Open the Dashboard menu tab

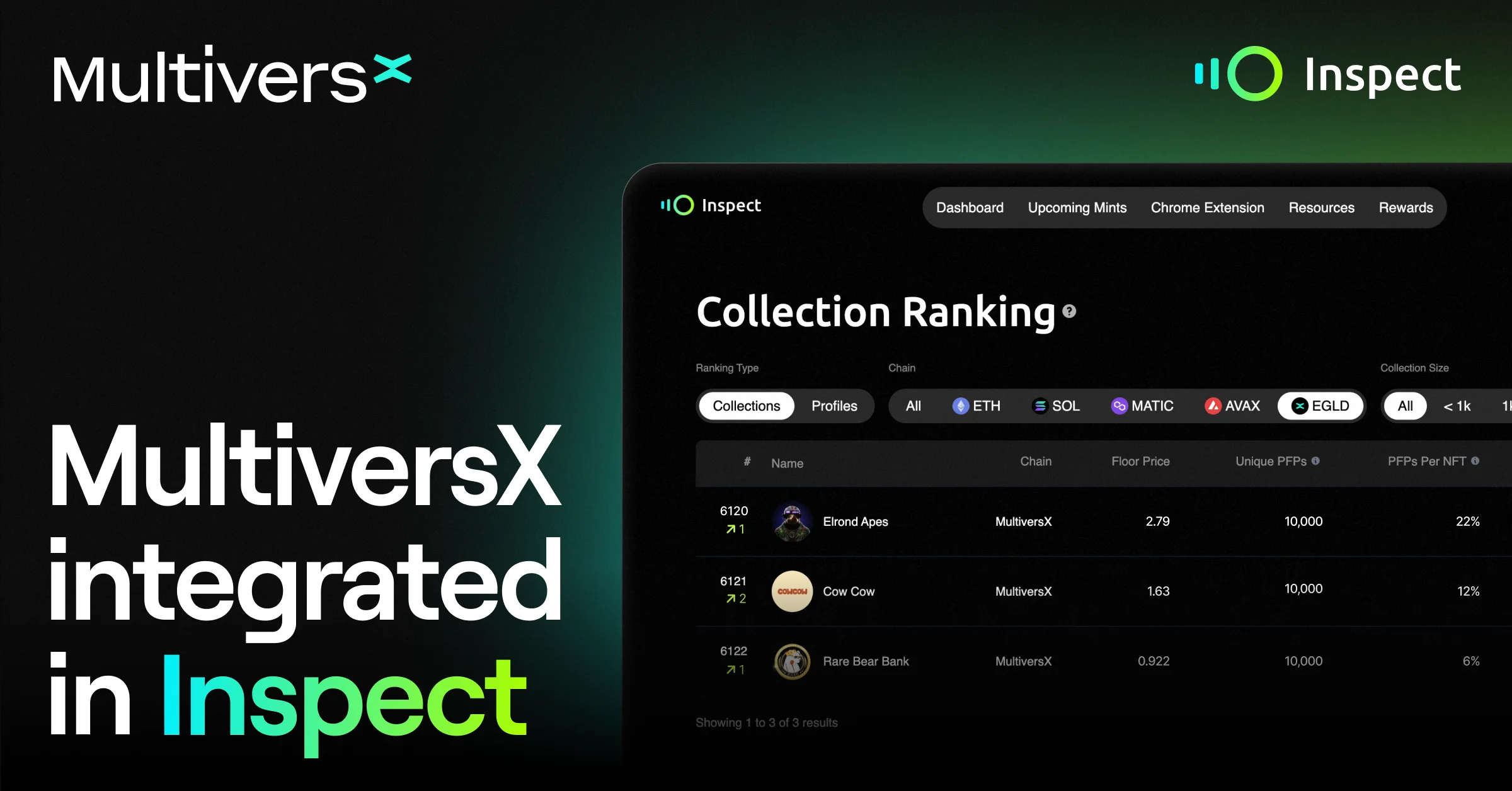tap(967, 209)
